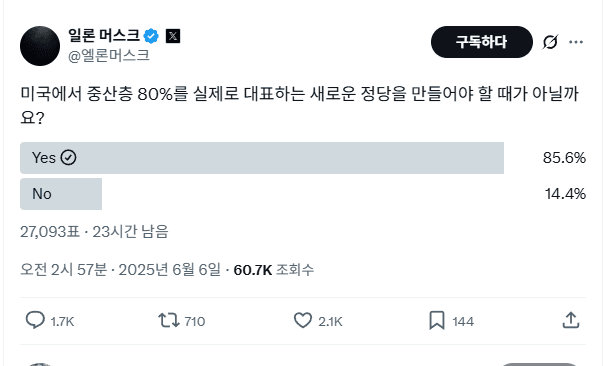Screen dimensions: 608x366
Task: Open the @엘론머스크 handle link
Action: tap(109, 55)
